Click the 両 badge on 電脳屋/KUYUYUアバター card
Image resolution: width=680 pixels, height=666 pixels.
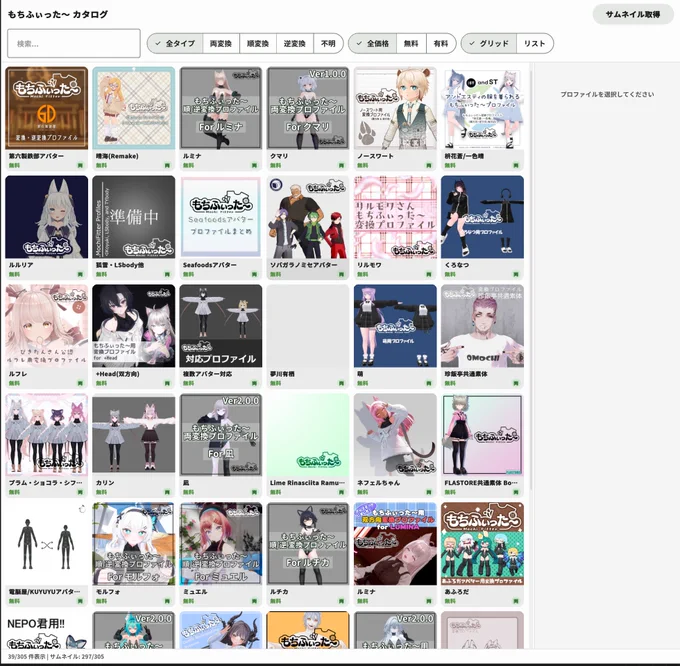80,601
